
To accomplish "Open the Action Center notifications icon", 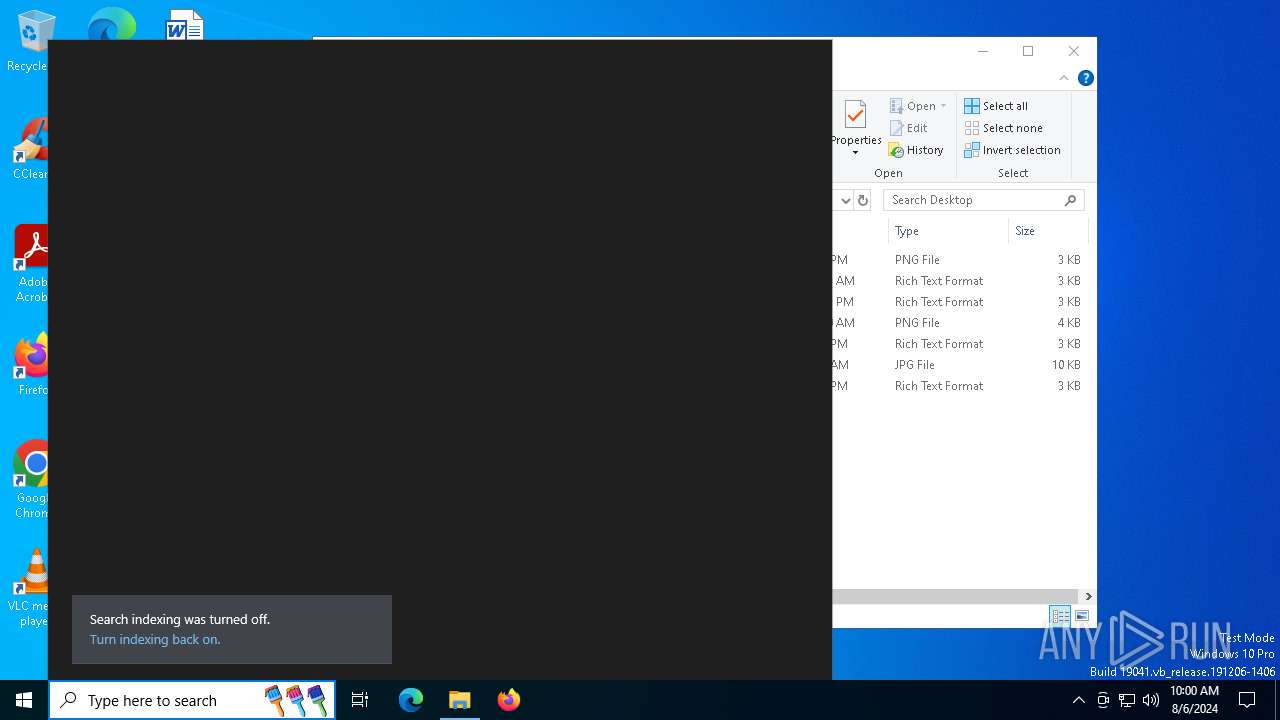I will pyautogui.click(x=1247, y=700).
